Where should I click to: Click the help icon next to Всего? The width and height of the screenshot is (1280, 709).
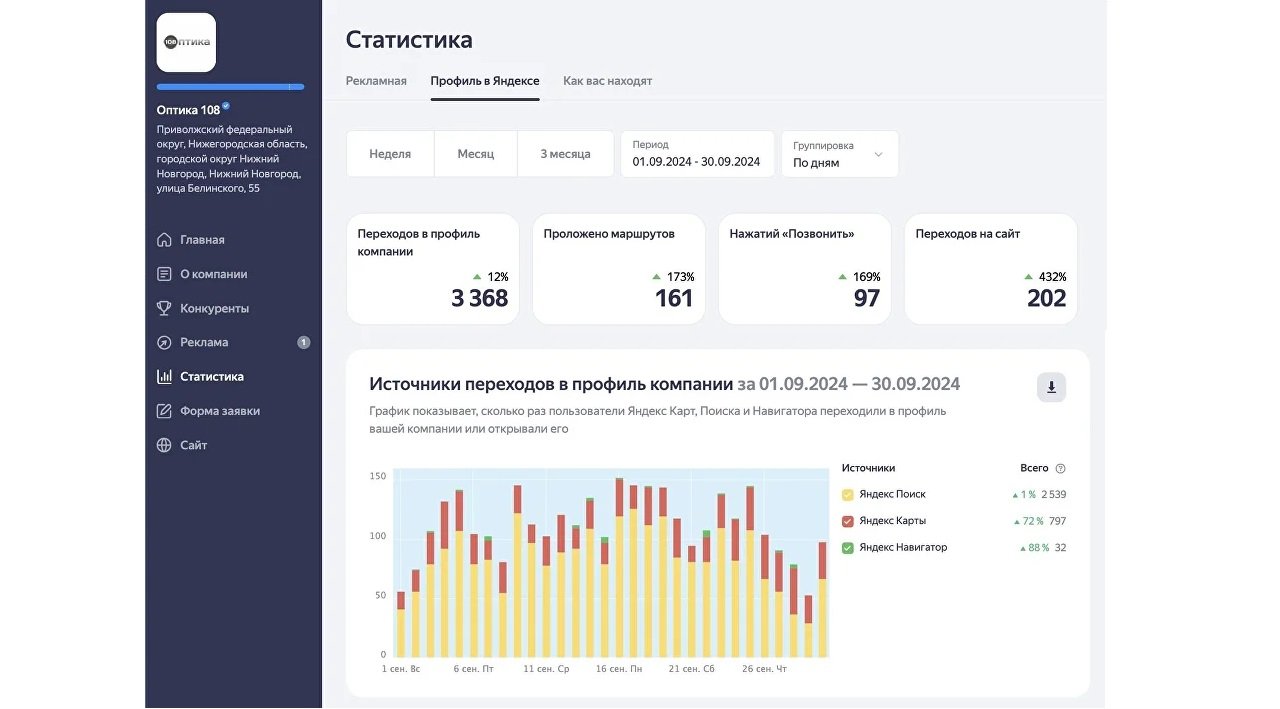(x=1060, y=468)
